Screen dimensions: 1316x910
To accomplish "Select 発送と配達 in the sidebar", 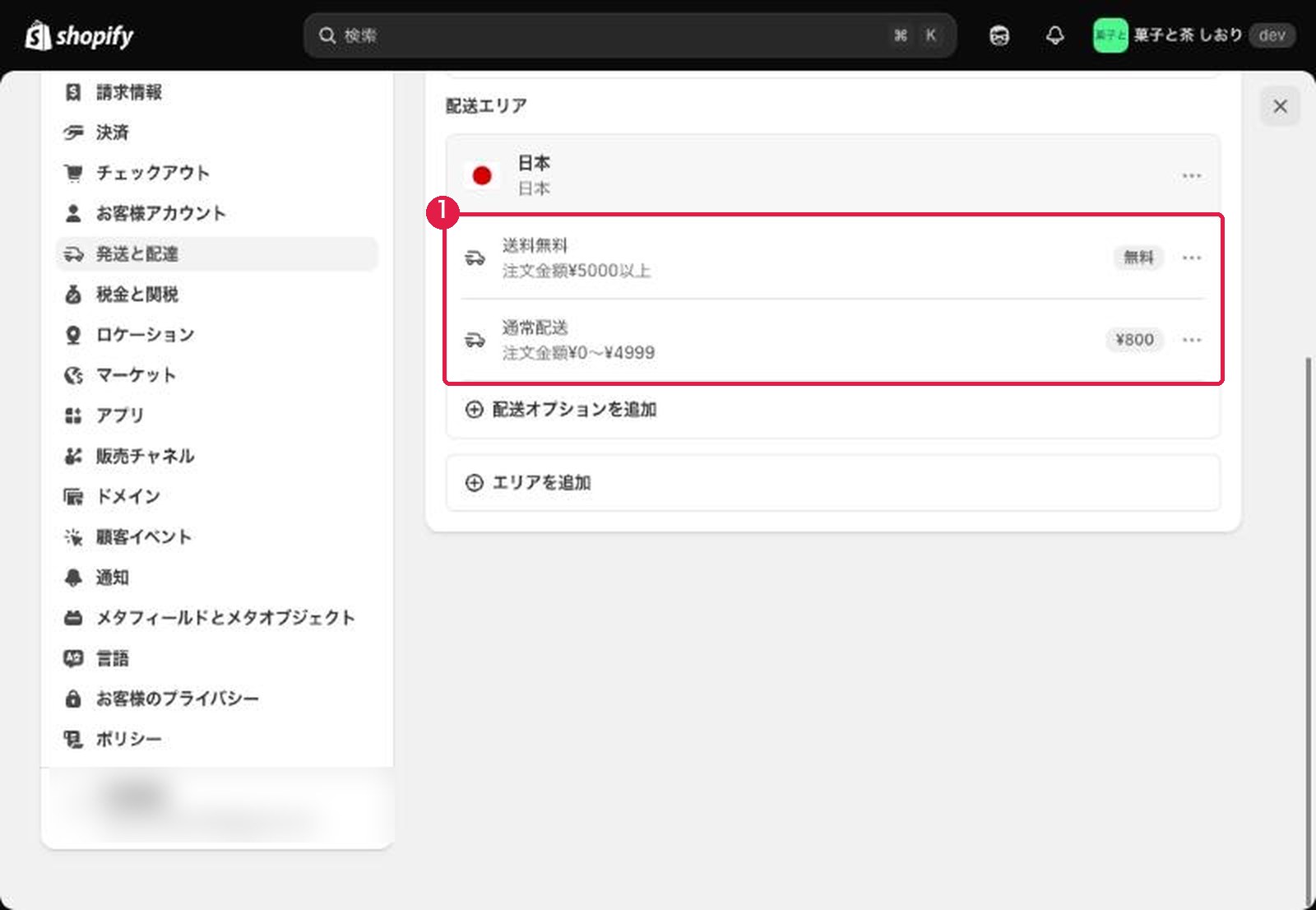I will pos(216,253).
